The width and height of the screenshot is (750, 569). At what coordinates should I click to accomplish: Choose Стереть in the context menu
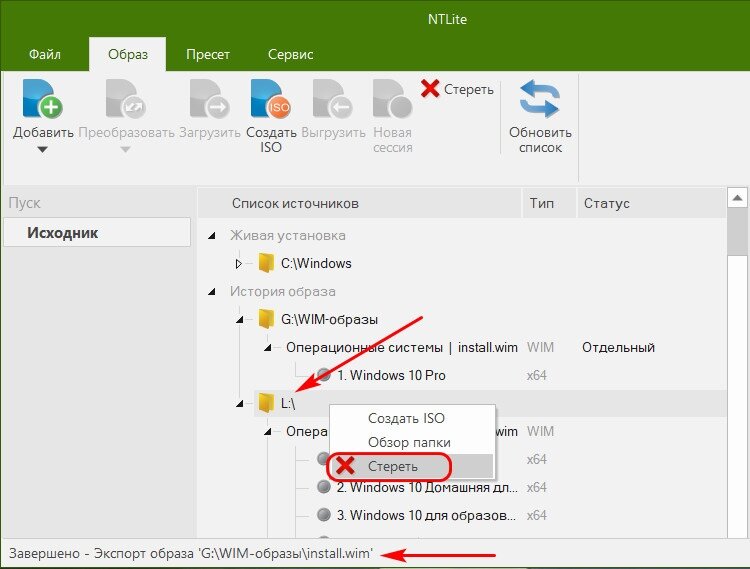(411, 466)
